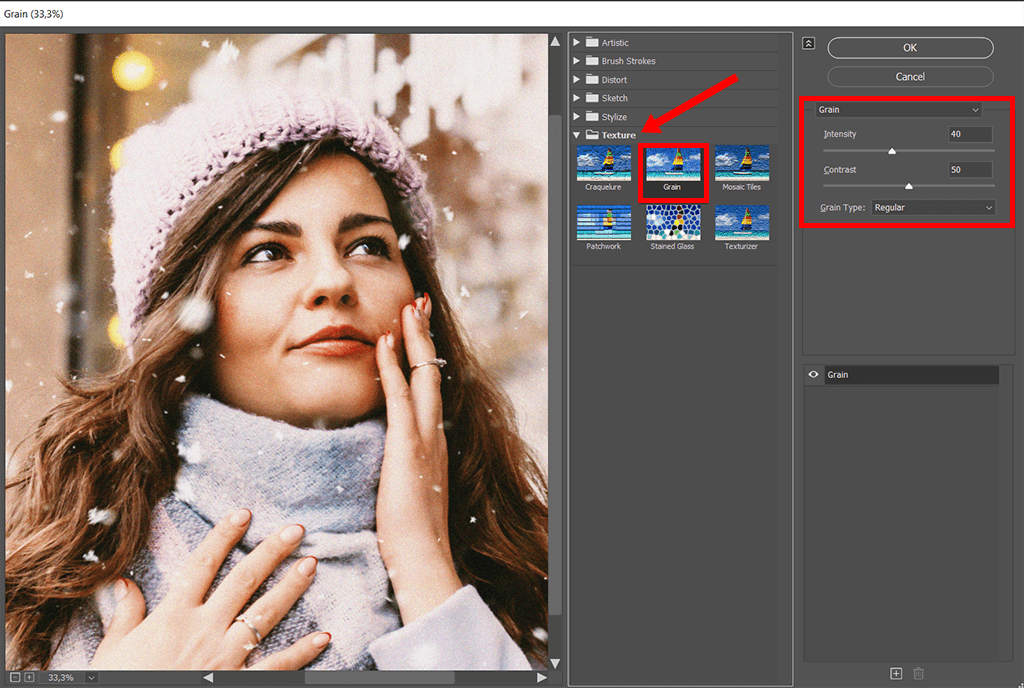1024x688 pixels.
Task: Click the Intensity label text
Action: pos(840,134)
